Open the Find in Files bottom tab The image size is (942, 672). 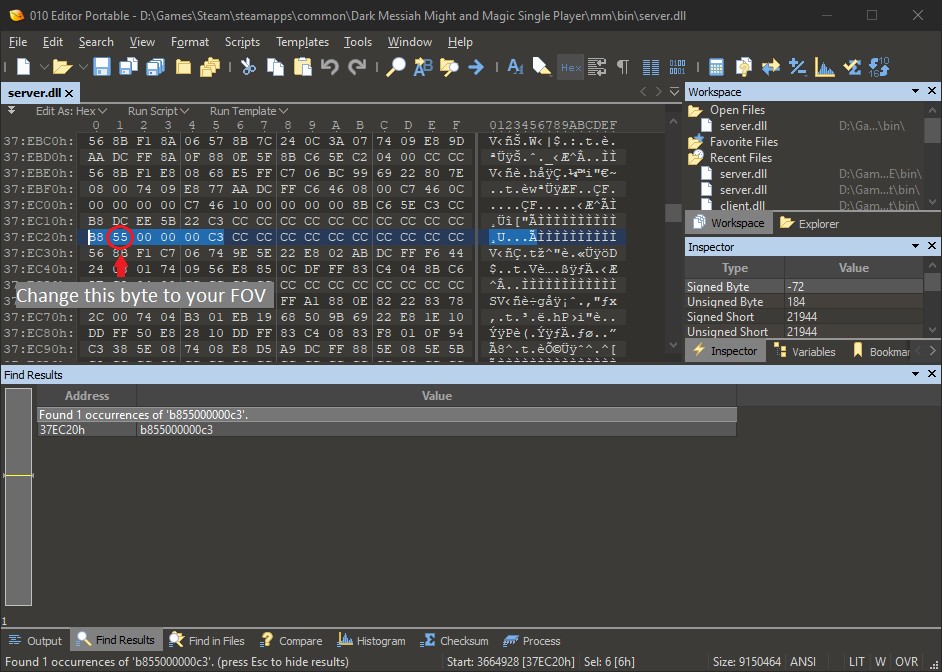207,641
